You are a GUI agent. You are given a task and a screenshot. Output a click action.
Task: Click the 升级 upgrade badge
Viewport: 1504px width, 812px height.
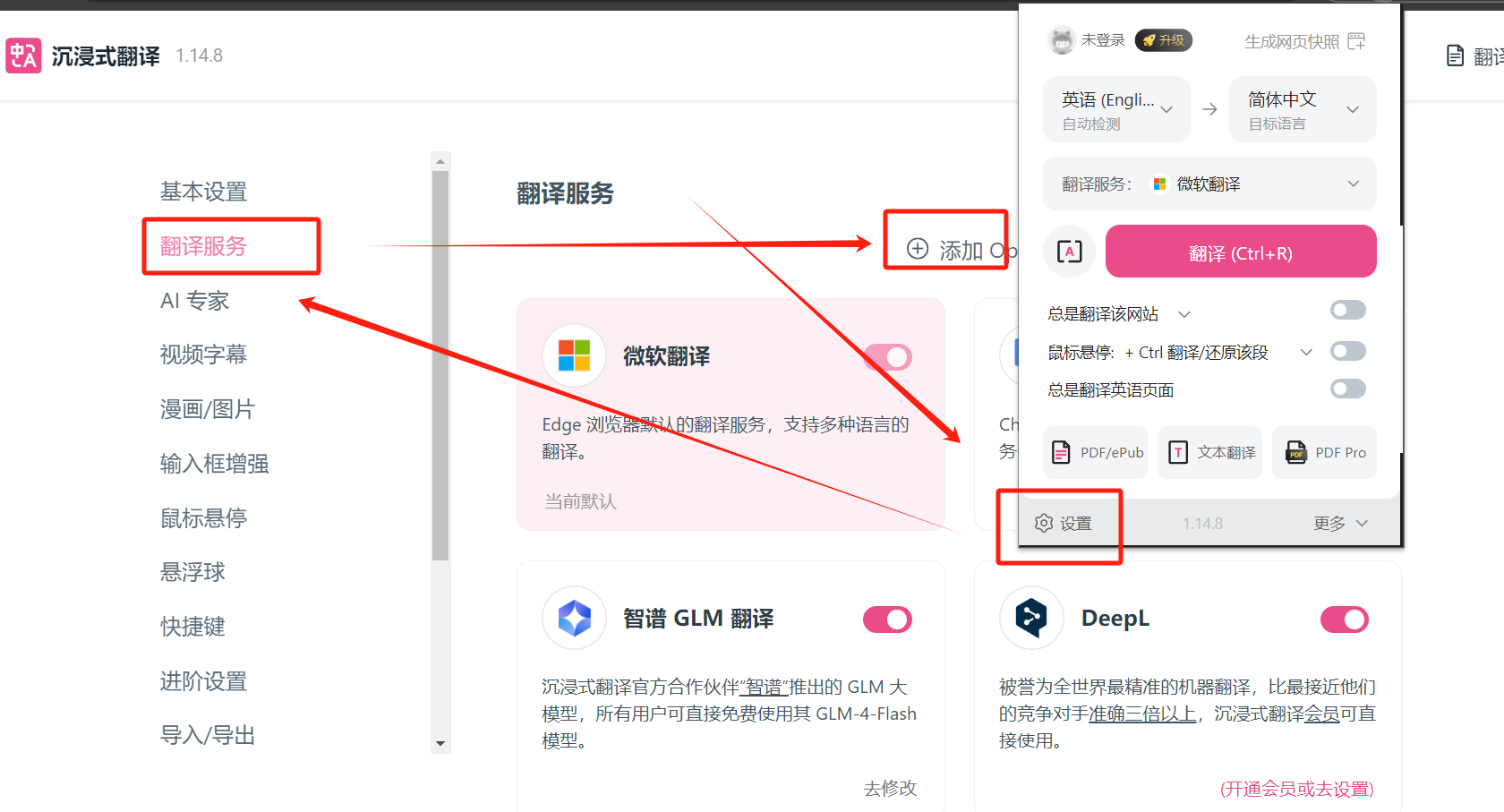tap(1164, 40)
